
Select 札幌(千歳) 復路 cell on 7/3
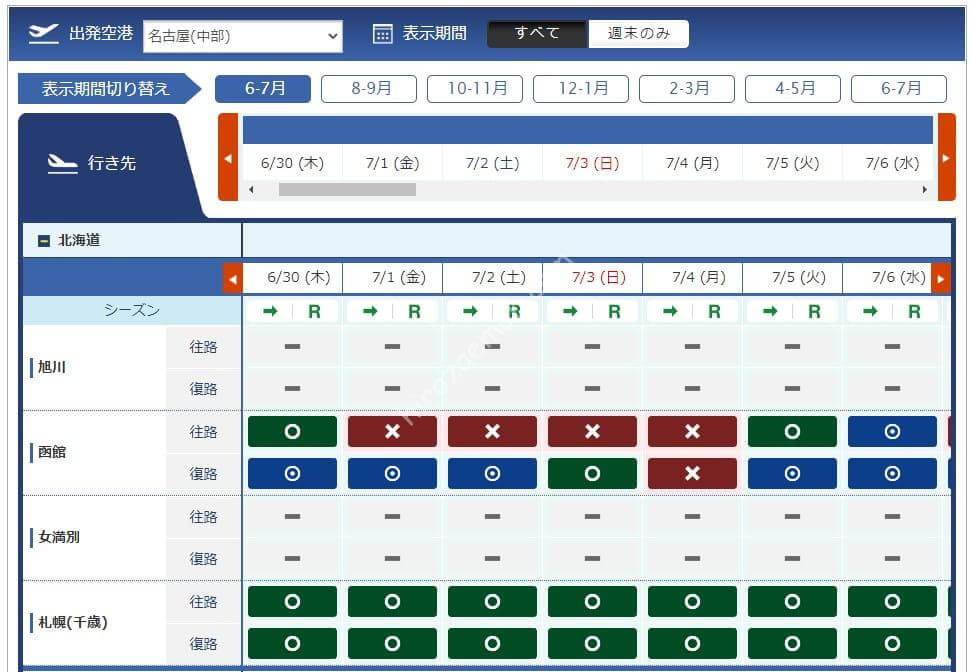tap(593, 644)
